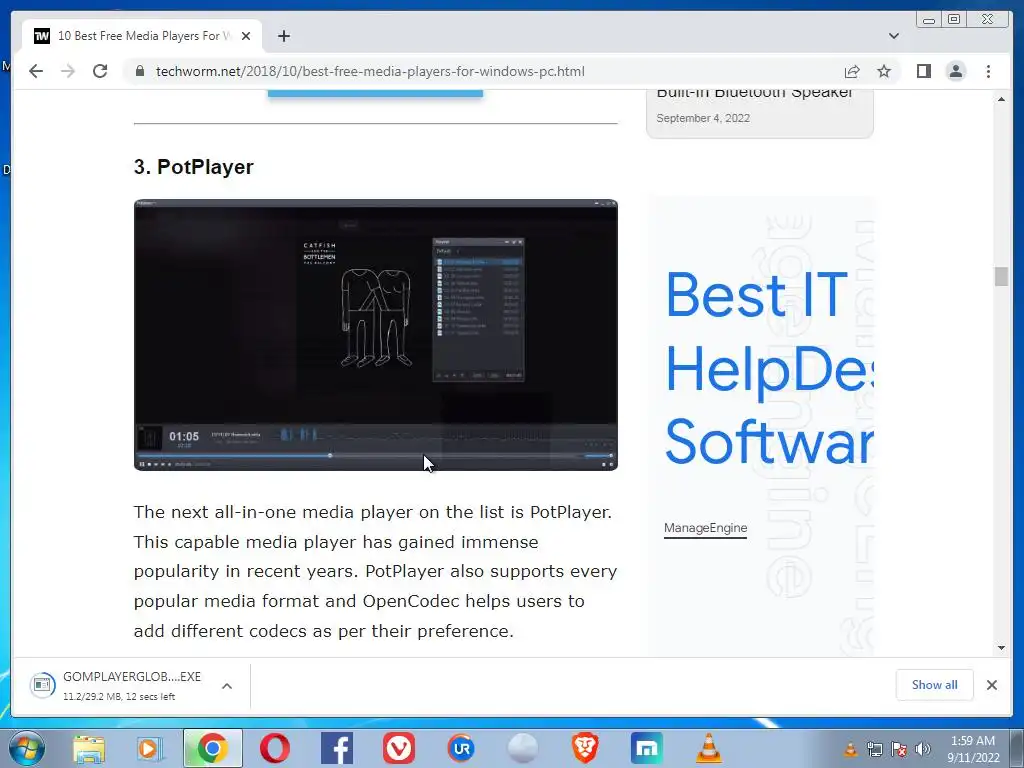Click the scrollbar down arrow
The width and height of the screenshot is (1024, 768).
click(x=1001, y=648)
